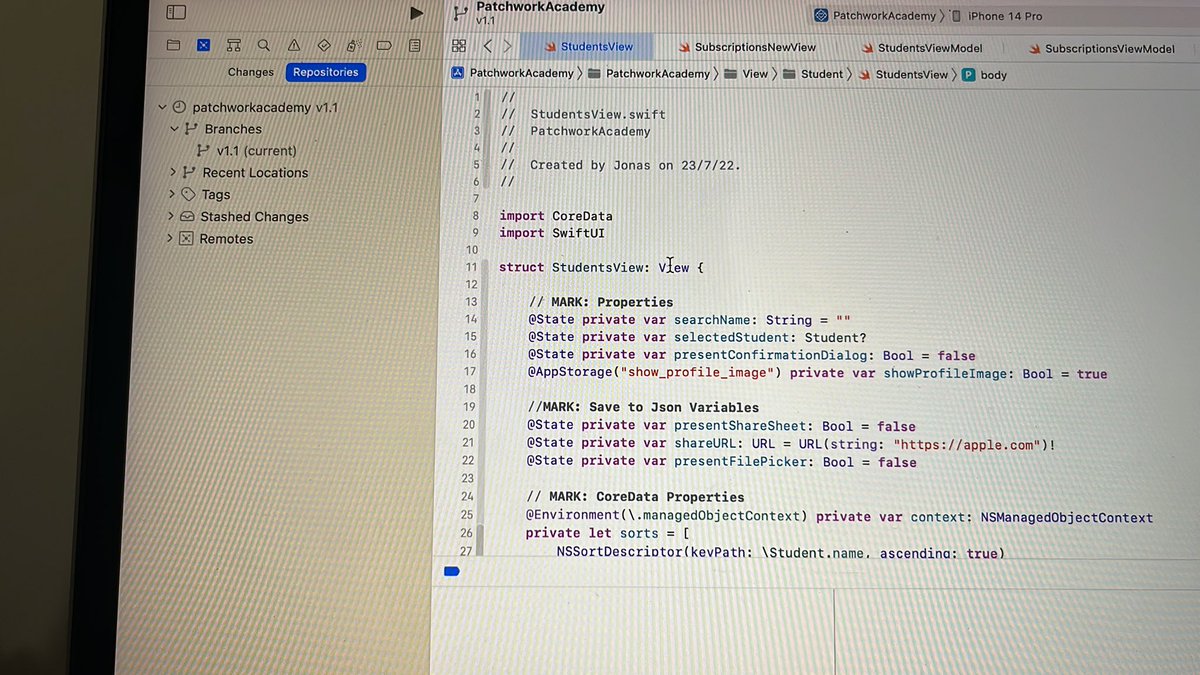The image size is (1200, 675).
Task: Toggle the blue breakpoint marker below the code
Action: point(451,571)
